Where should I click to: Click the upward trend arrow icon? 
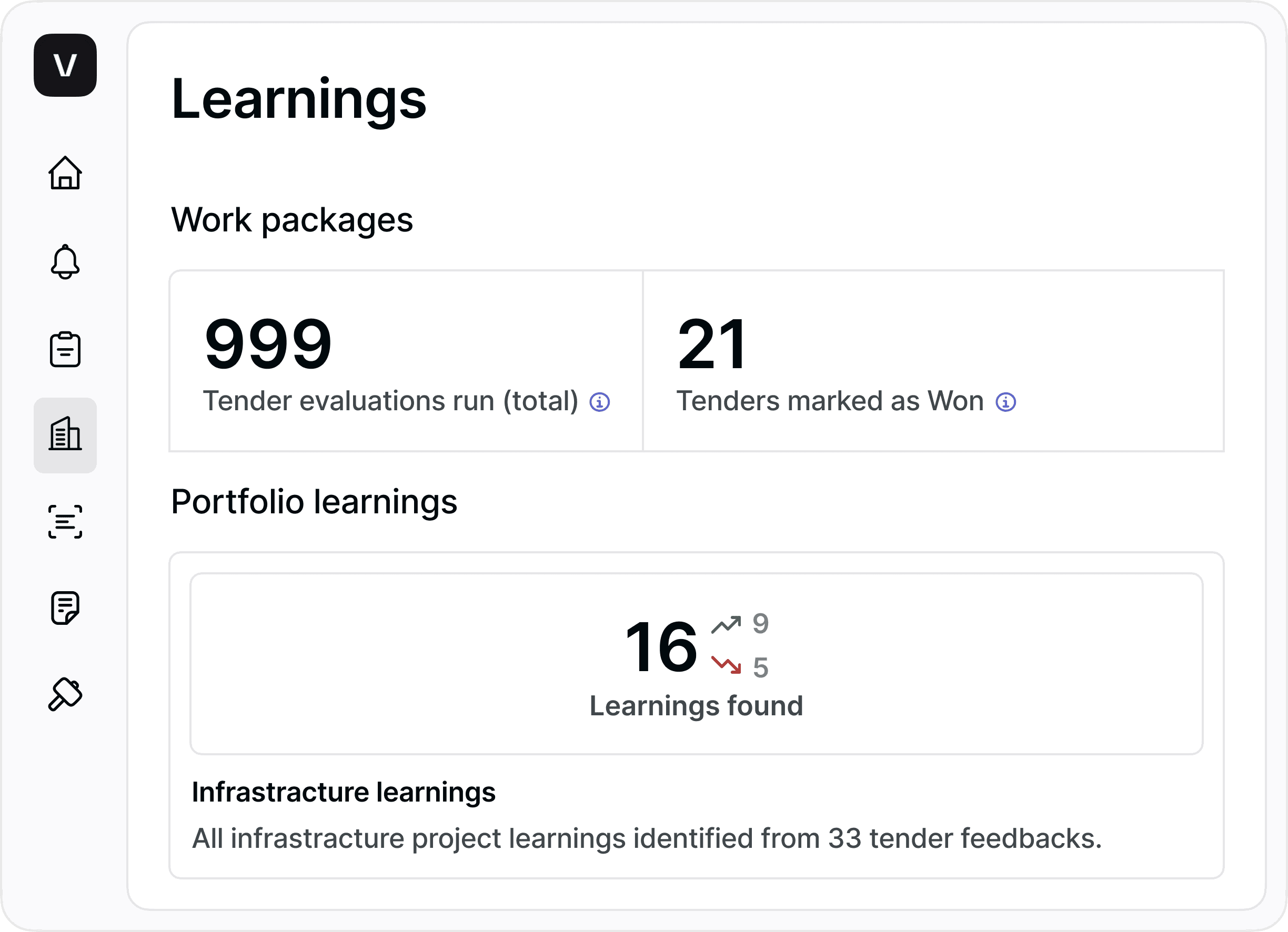point(727,624)
